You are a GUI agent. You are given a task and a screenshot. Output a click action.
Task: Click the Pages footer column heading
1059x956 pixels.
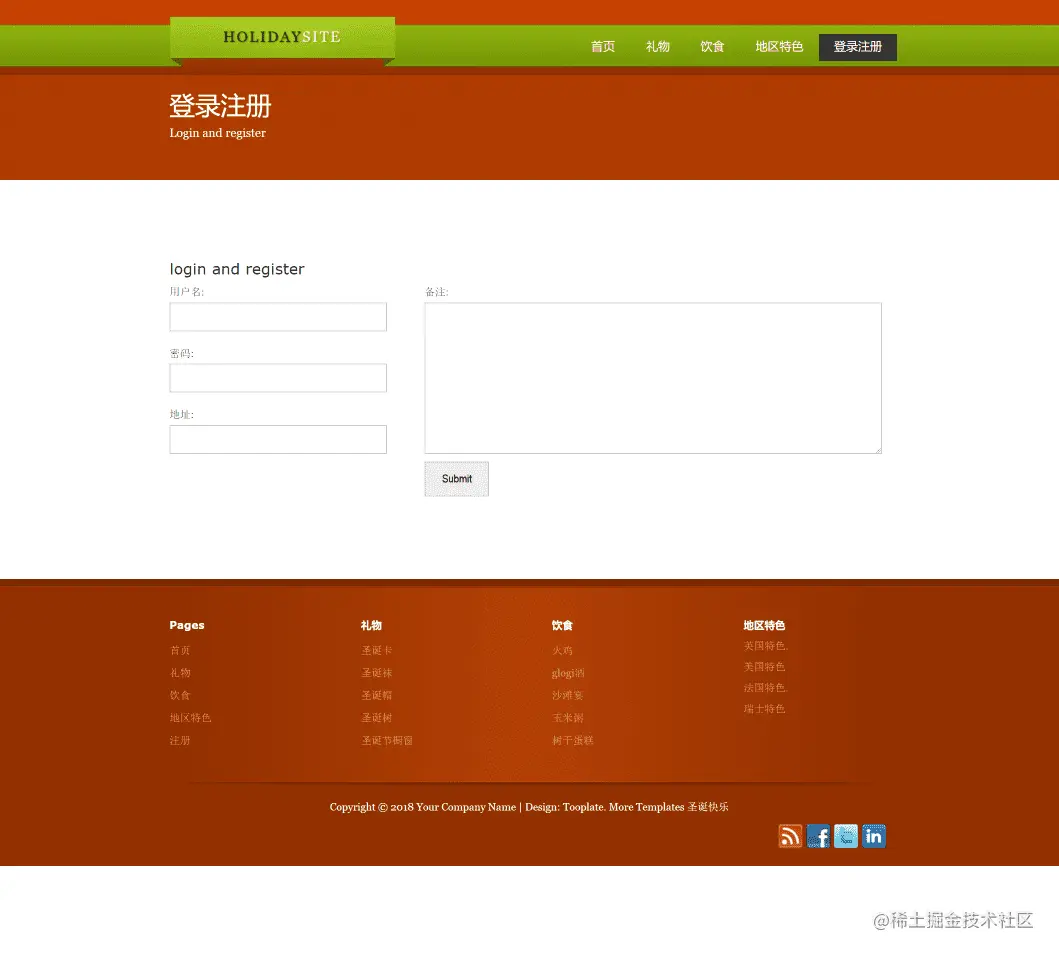(187, 626)
